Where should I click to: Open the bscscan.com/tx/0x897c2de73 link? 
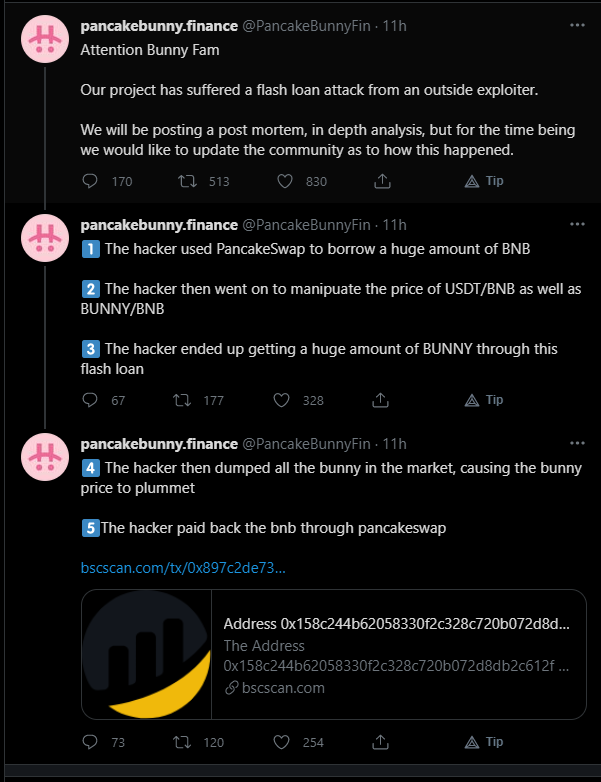183,568
